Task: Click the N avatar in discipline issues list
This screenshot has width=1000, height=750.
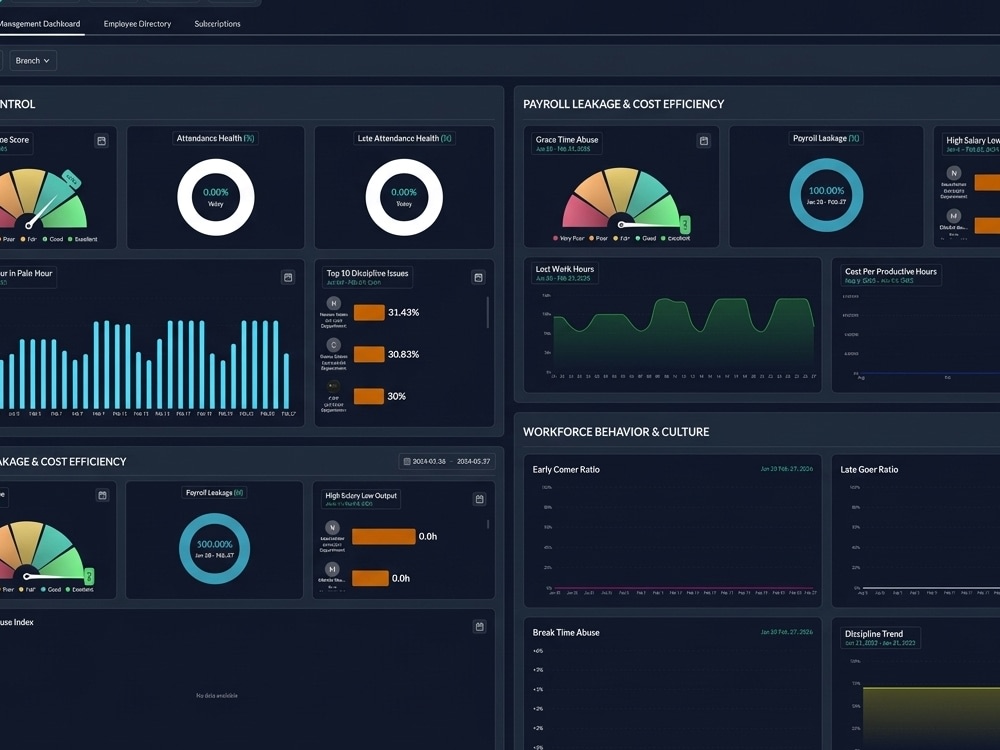Action: 334,304
